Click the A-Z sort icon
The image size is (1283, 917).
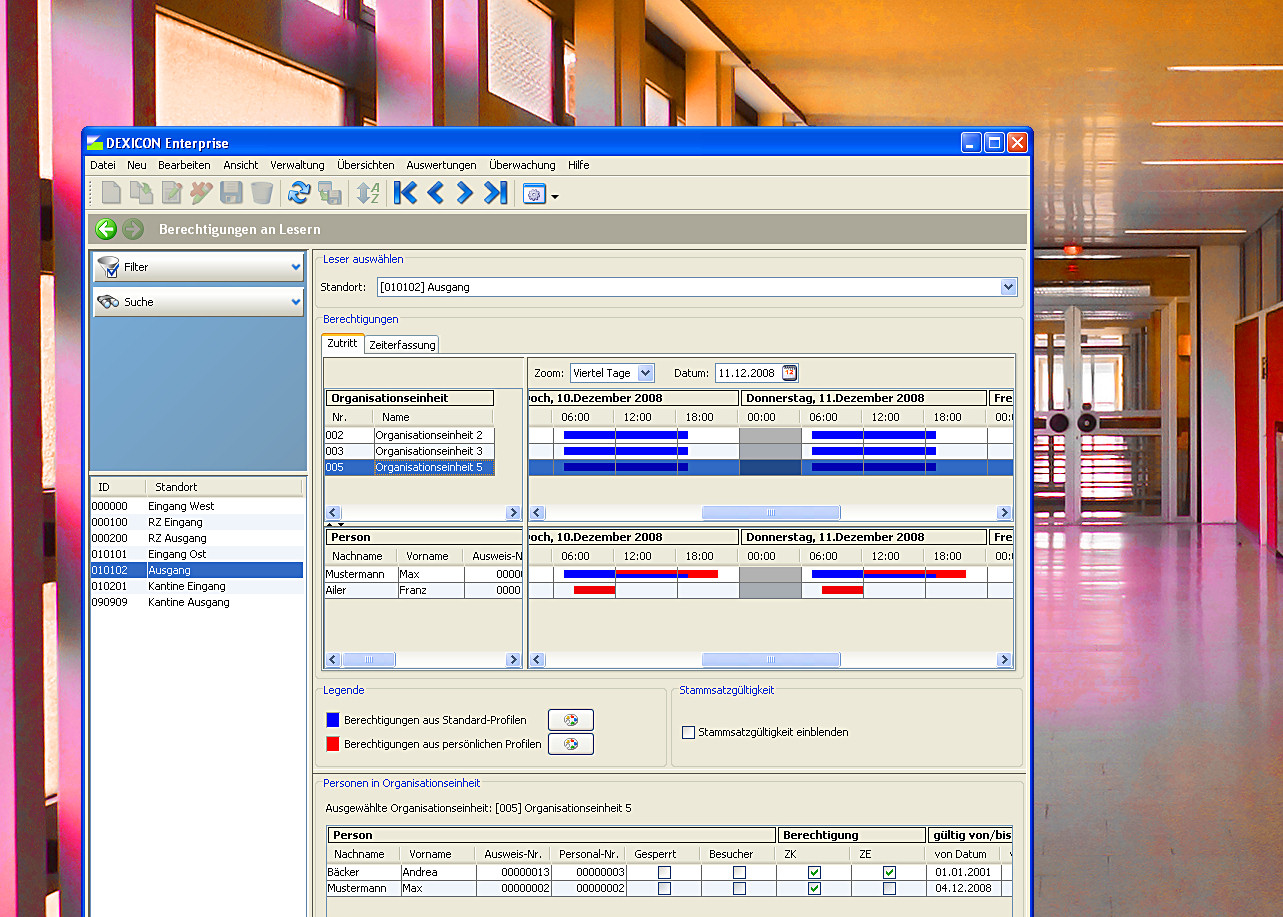click(368, 193)
